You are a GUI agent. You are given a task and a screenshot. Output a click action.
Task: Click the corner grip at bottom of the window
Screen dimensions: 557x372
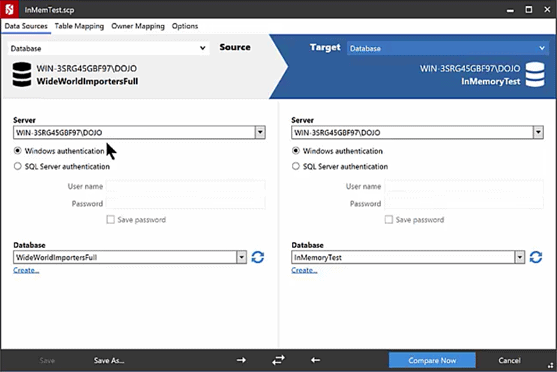pos(551,366)
